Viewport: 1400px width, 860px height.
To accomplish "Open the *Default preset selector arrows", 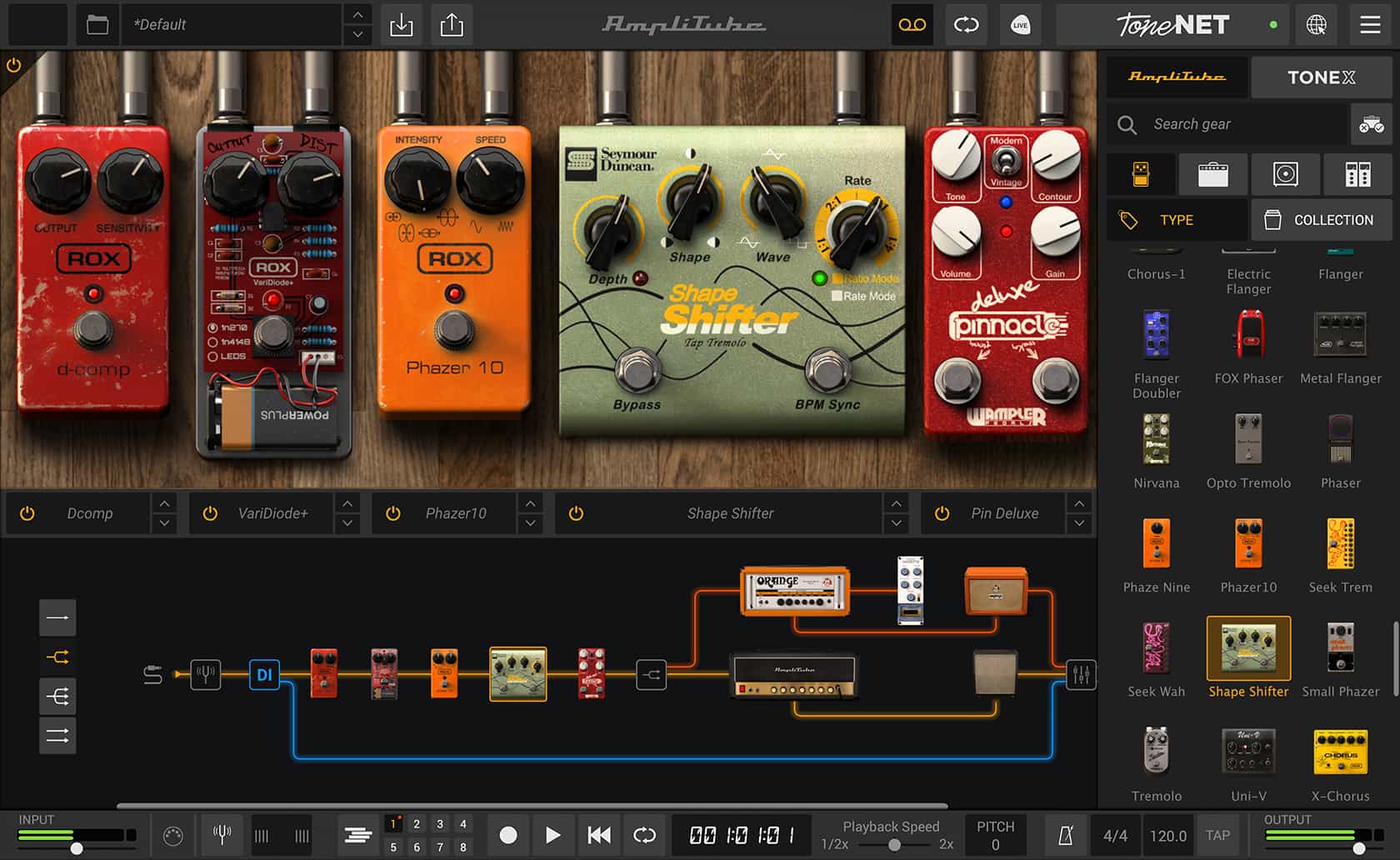I will (x=357, y=25).
